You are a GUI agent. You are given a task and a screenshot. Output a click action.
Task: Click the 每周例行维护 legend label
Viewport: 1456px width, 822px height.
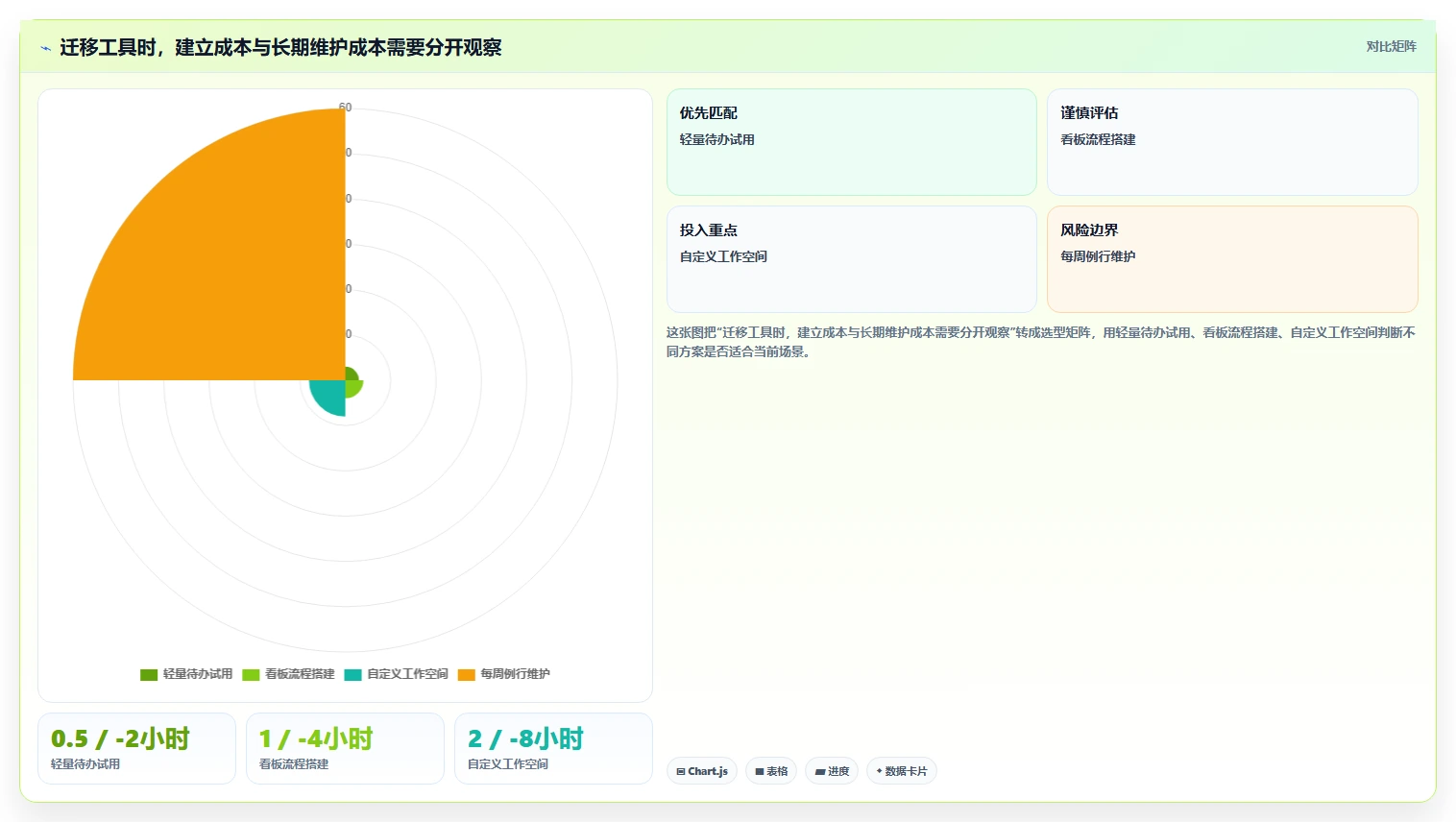tap(516, 674)
